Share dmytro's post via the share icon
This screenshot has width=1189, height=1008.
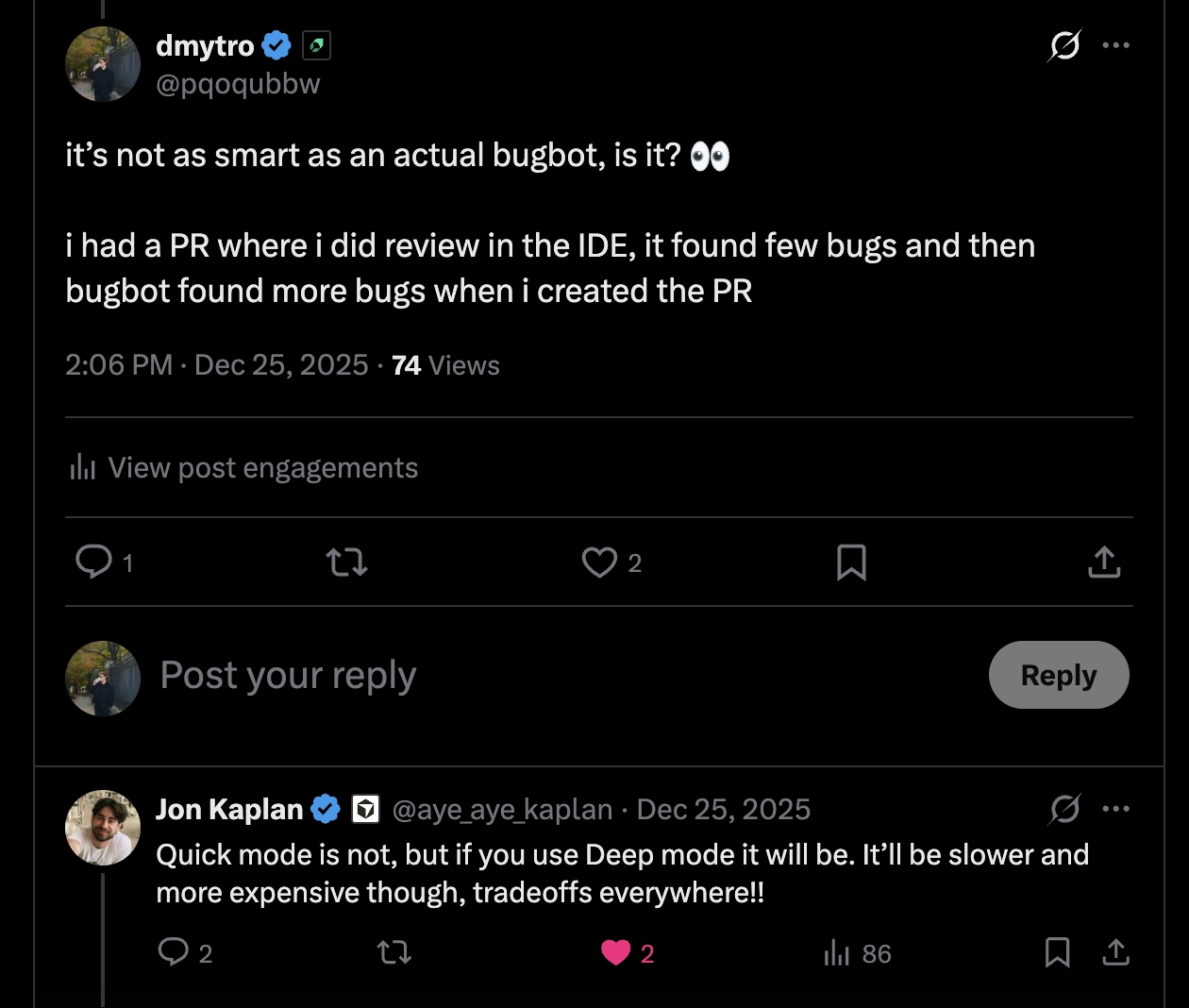(x=1103, y=562)
